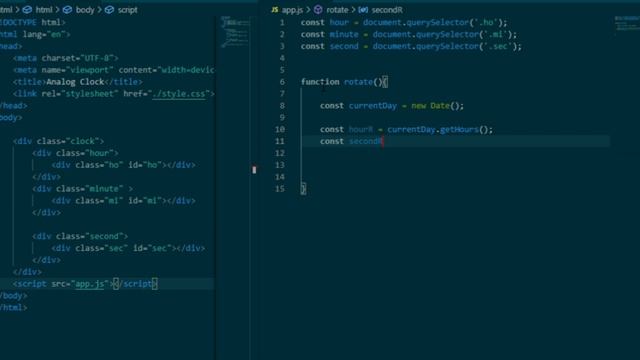Screen dimensions: 640x360
Task: Click the 'body' breadcrumb in left editor
Action: [x=85, y=10]
